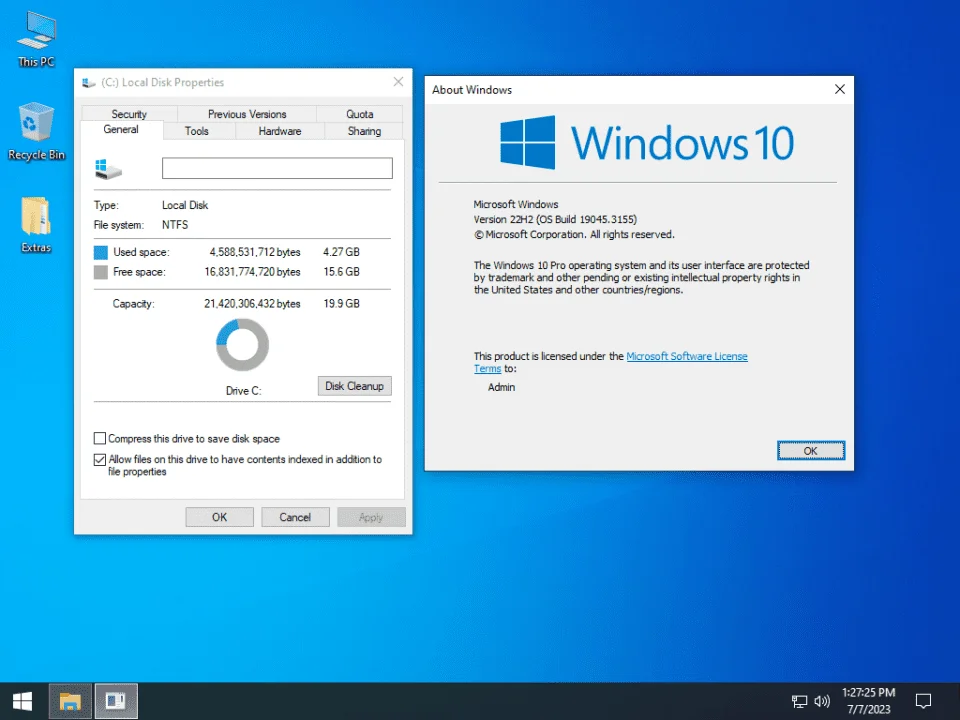This screenshot has width=960, height=720.
Task: Select the About Windows taskbar button
Action: tap(116, 701)
